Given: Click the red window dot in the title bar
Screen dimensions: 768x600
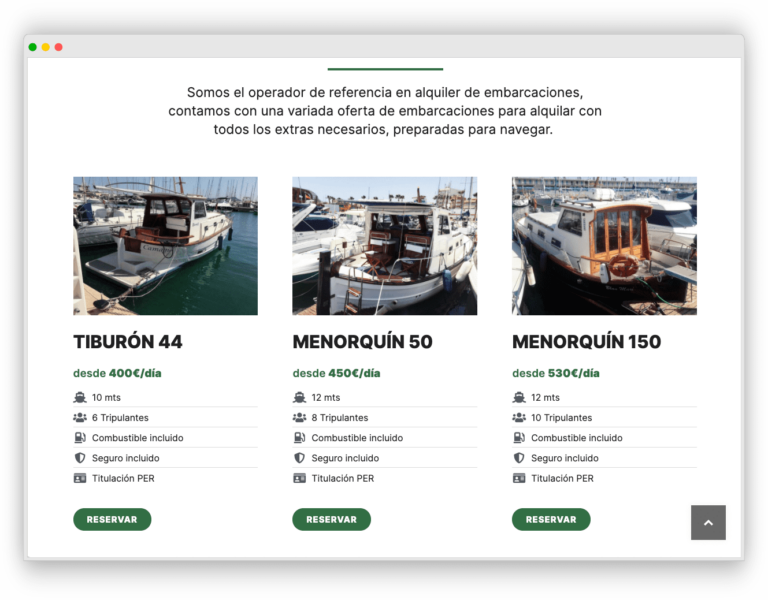Looking at the screenshot, I should click(x=58, y=47).
